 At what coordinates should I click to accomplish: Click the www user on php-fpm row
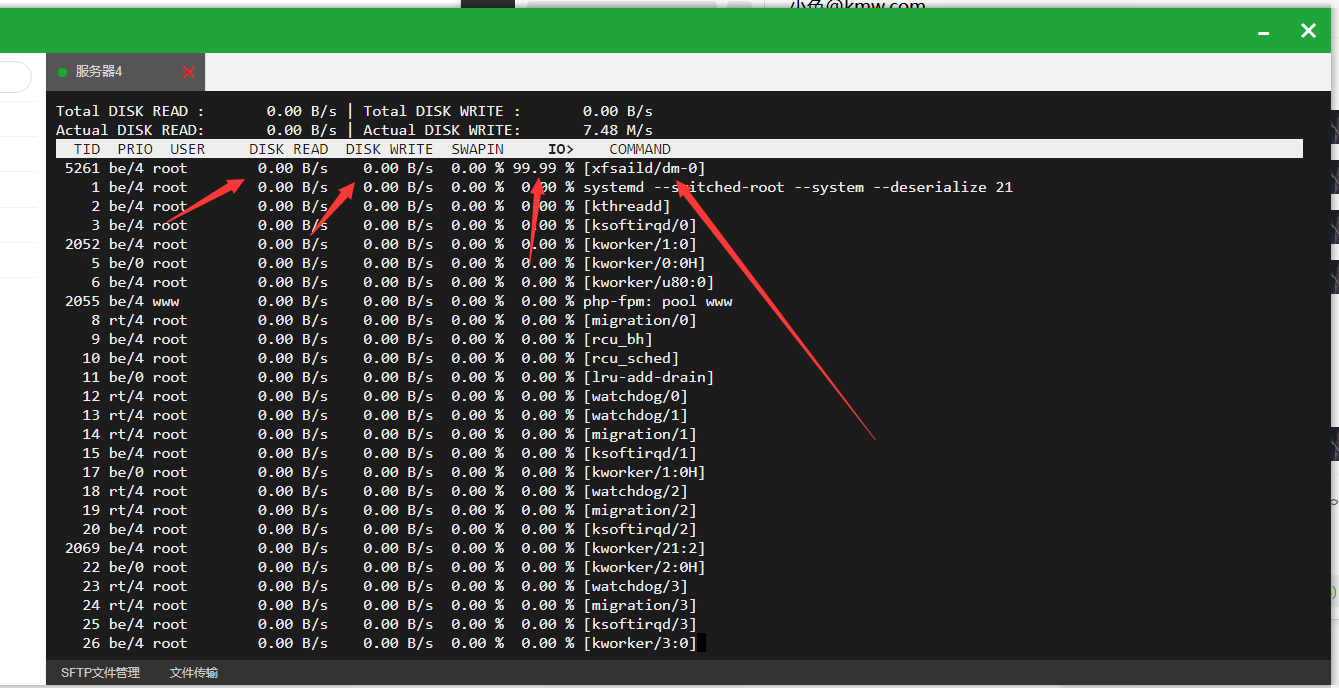coord(166,301)
